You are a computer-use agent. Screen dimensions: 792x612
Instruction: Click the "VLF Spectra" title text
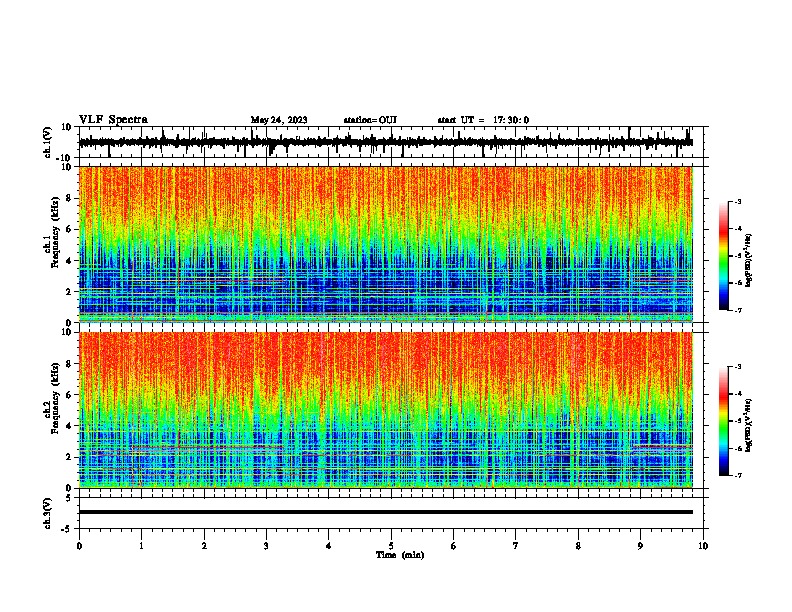[x=113, y=120]
